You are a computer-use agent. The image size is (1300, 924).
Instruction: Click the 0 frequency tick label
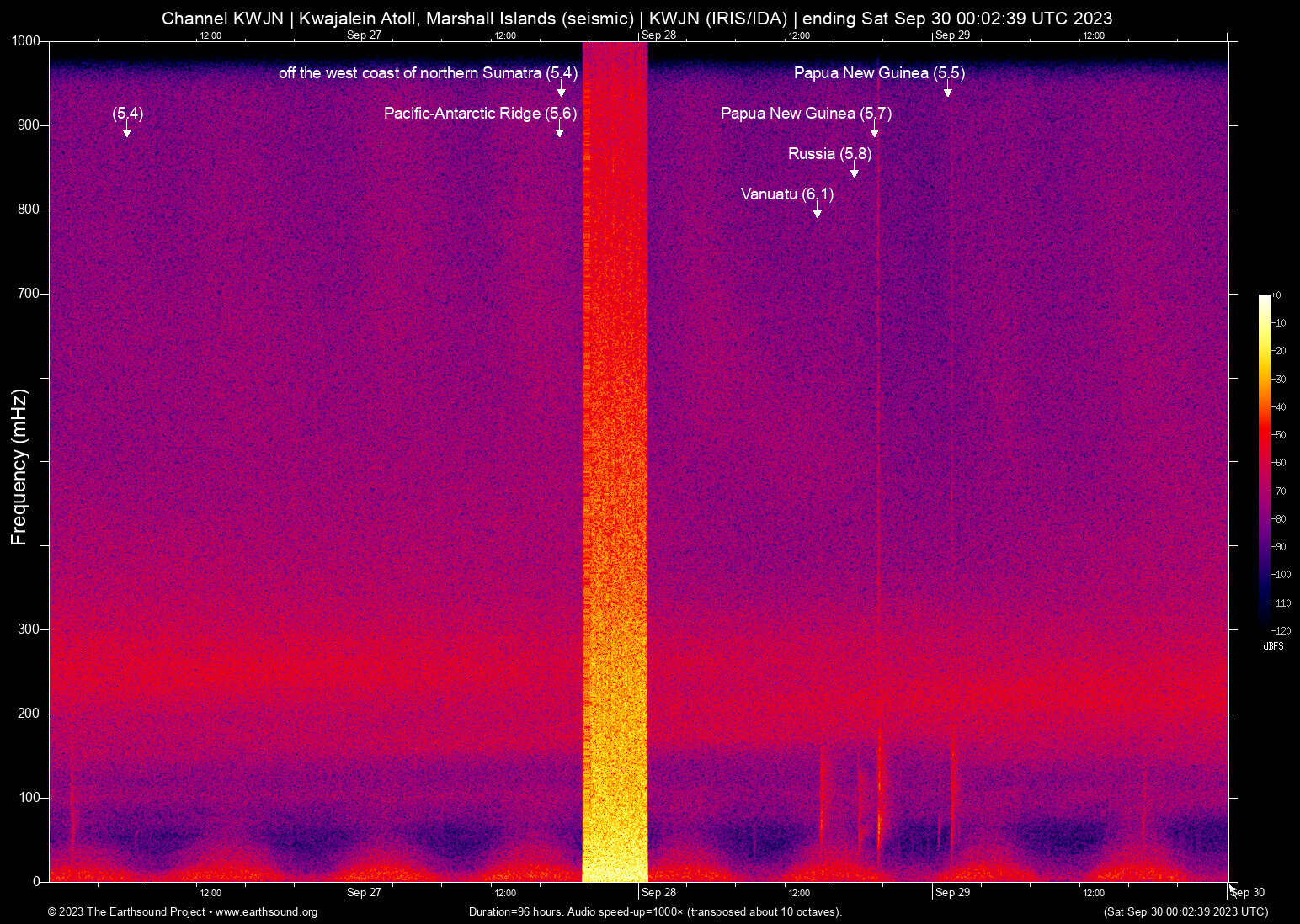(37, 882)
